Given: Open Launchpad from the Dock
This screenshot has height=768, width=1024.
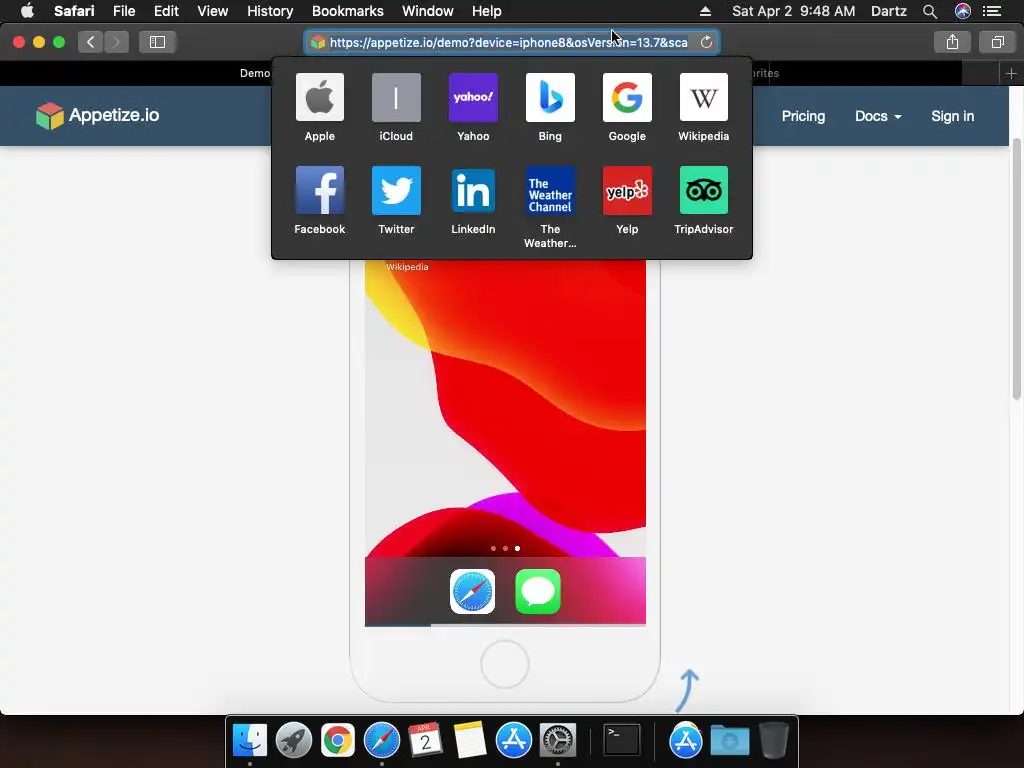Looking at the screenshot, I should pyautogui.click(x=293, y=740).
